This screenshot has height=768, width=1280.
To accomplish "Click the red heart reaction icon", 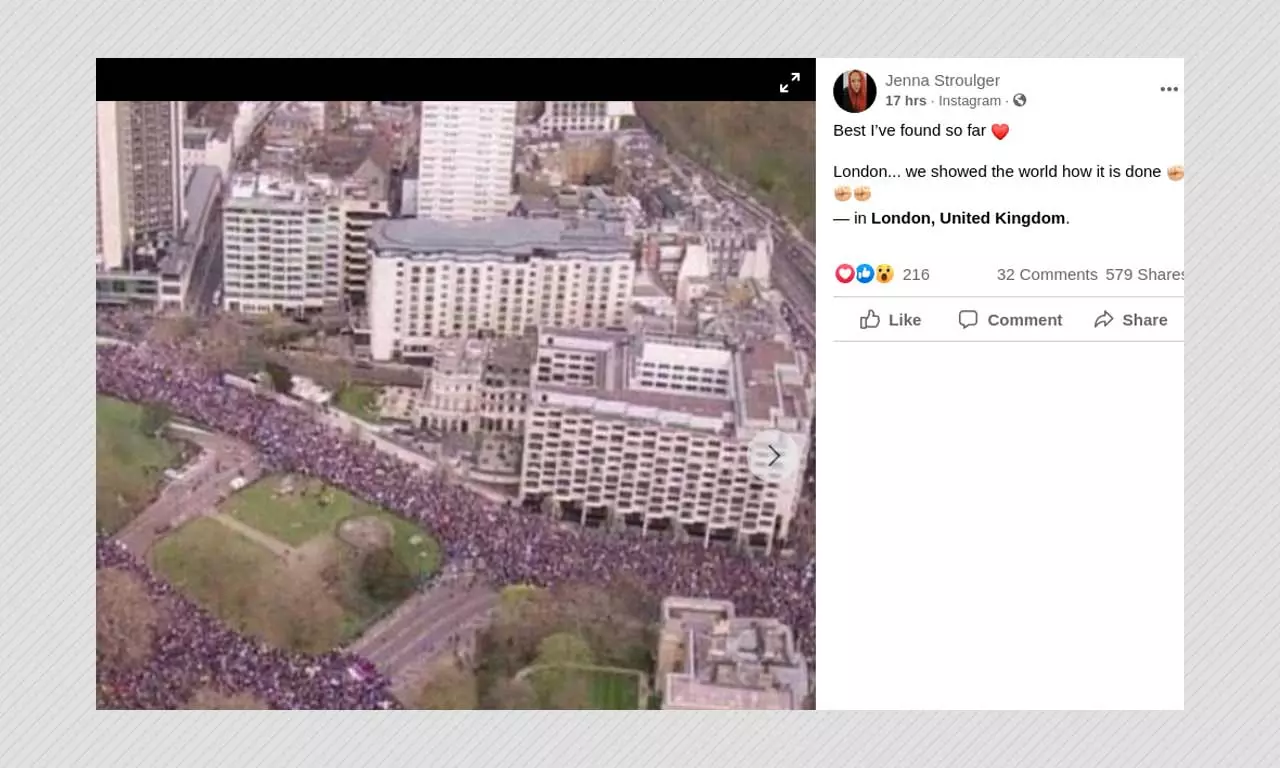I will (x=845, y=274).
